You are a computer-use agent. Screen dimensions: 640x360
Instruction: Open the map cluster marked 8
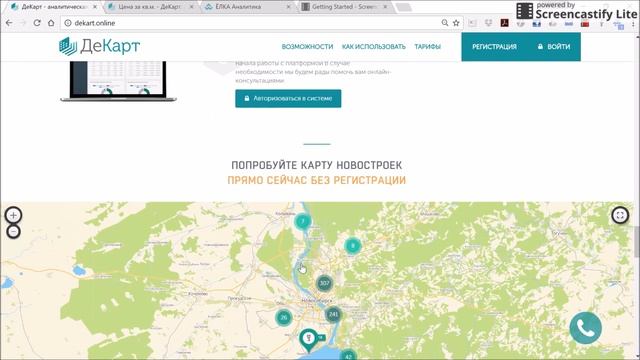point(353,246)
